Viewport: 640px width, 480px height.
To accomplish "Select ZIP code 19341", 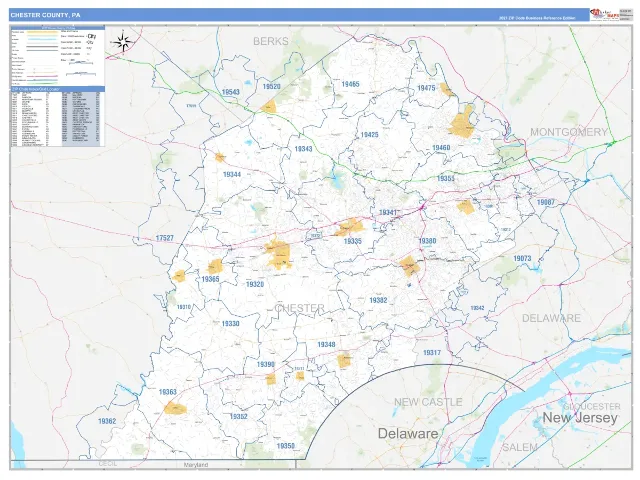I will (x=388, y=212).
